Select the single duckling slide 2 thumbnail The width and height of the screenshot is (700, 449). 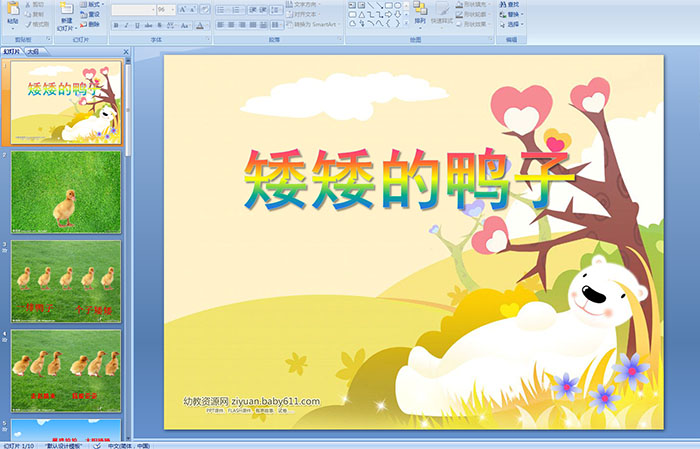click(66, 192)
